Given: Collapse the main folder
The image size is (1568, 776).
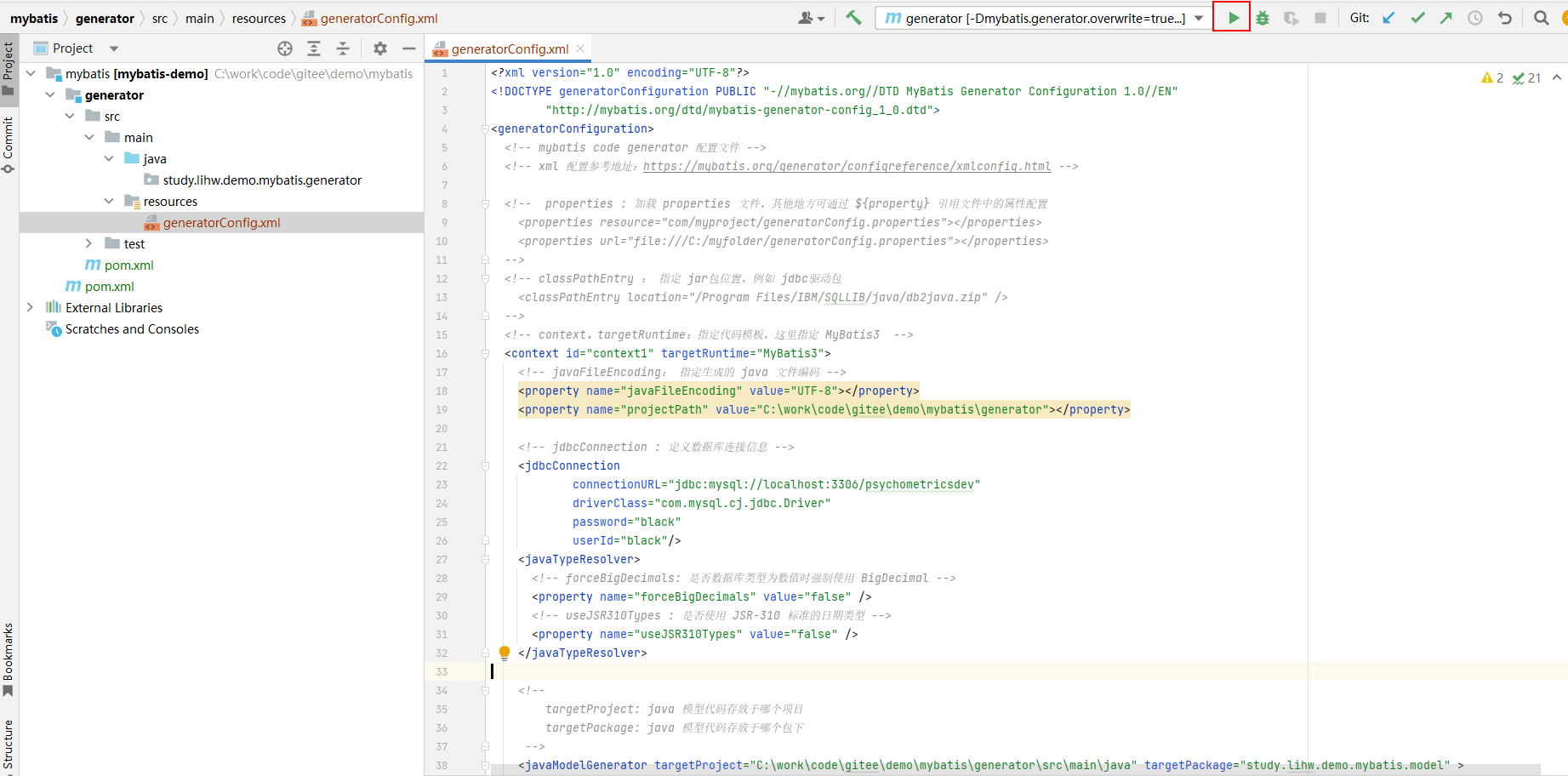Looking at the screenshot, I should coord(89,137).
